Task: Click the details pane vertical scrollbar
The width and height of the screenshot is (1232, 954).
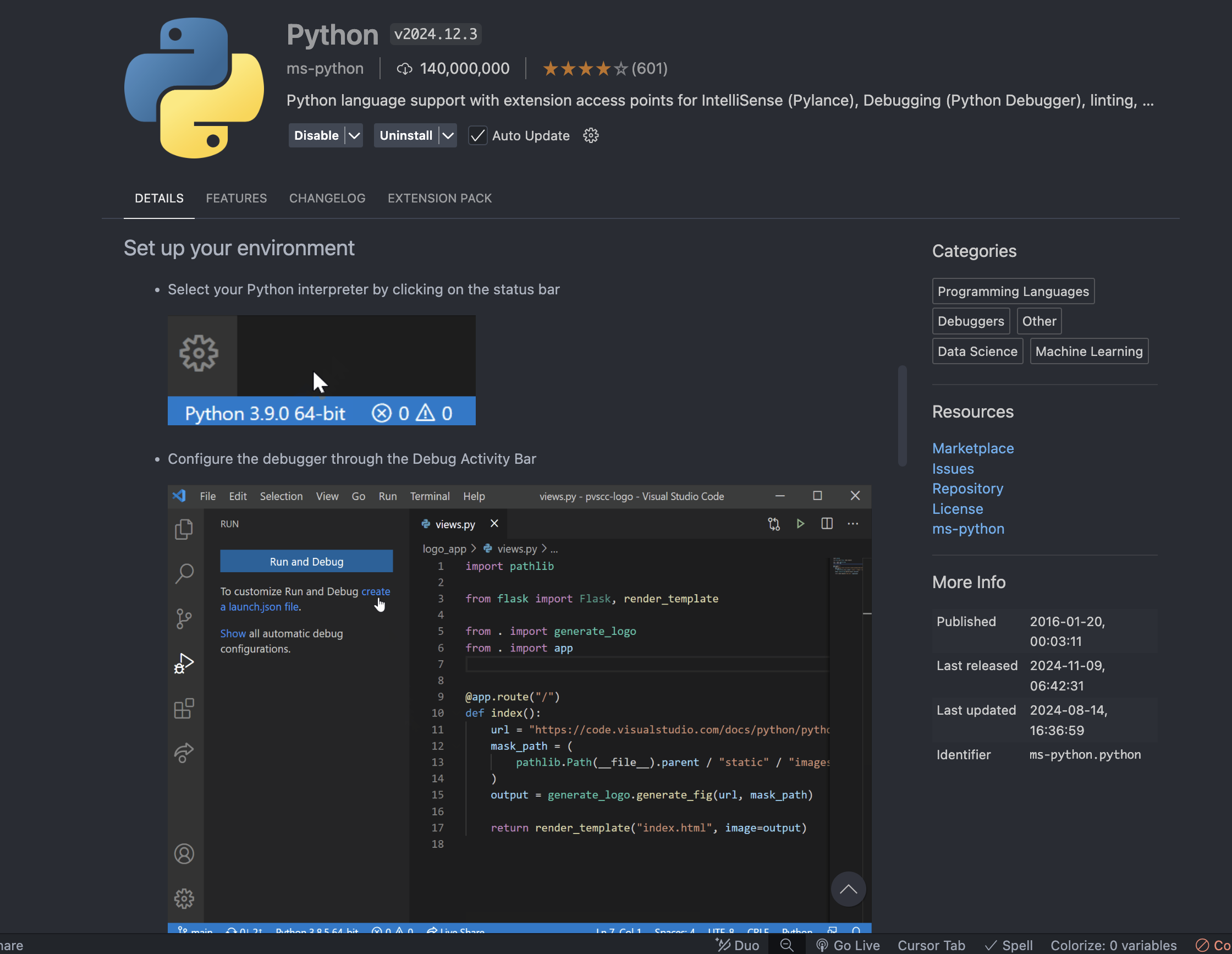Action: click(902, 416)
